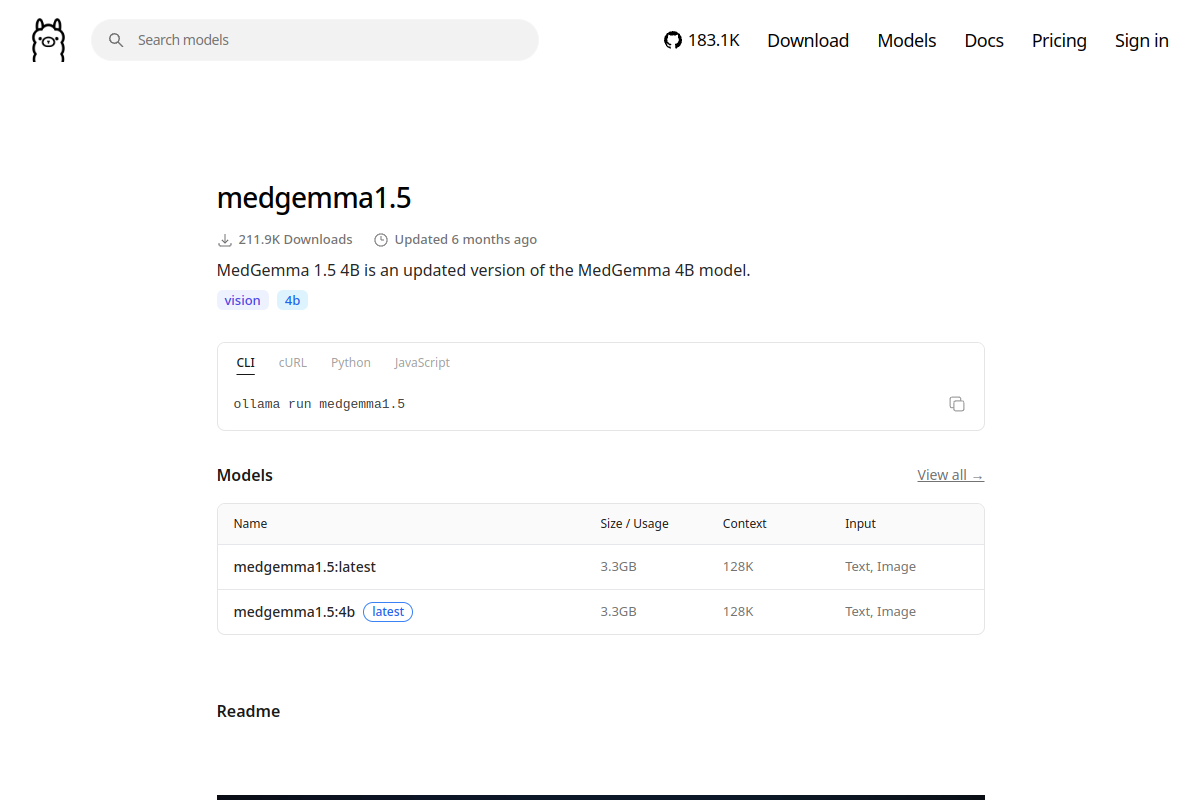Open medgemma1.5:4b model row

click(601, 612)
